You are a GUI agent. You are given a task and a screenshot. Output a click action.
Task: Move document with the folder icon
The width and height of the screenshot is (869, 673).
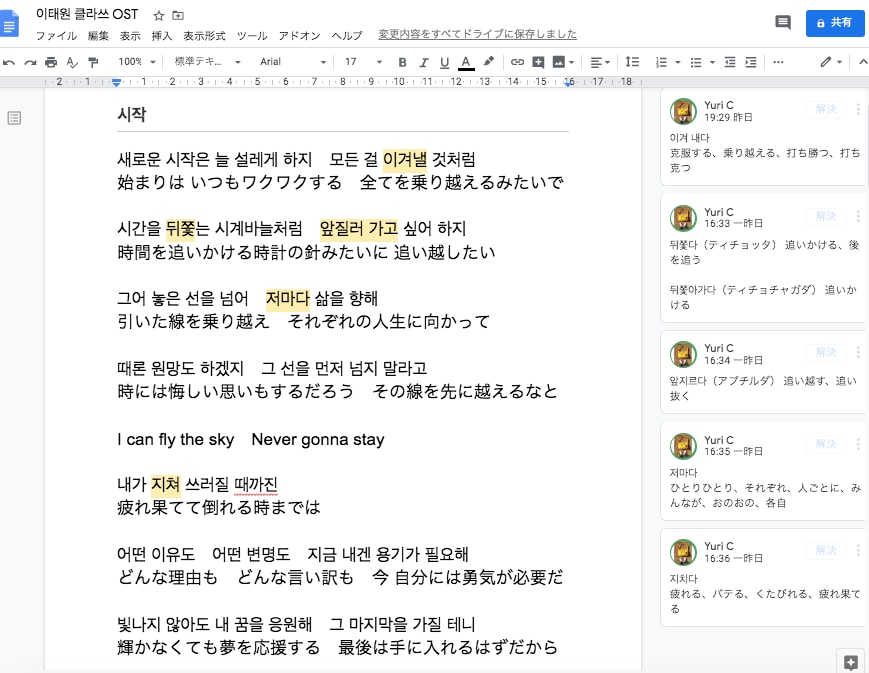click(x=178, y=16)
